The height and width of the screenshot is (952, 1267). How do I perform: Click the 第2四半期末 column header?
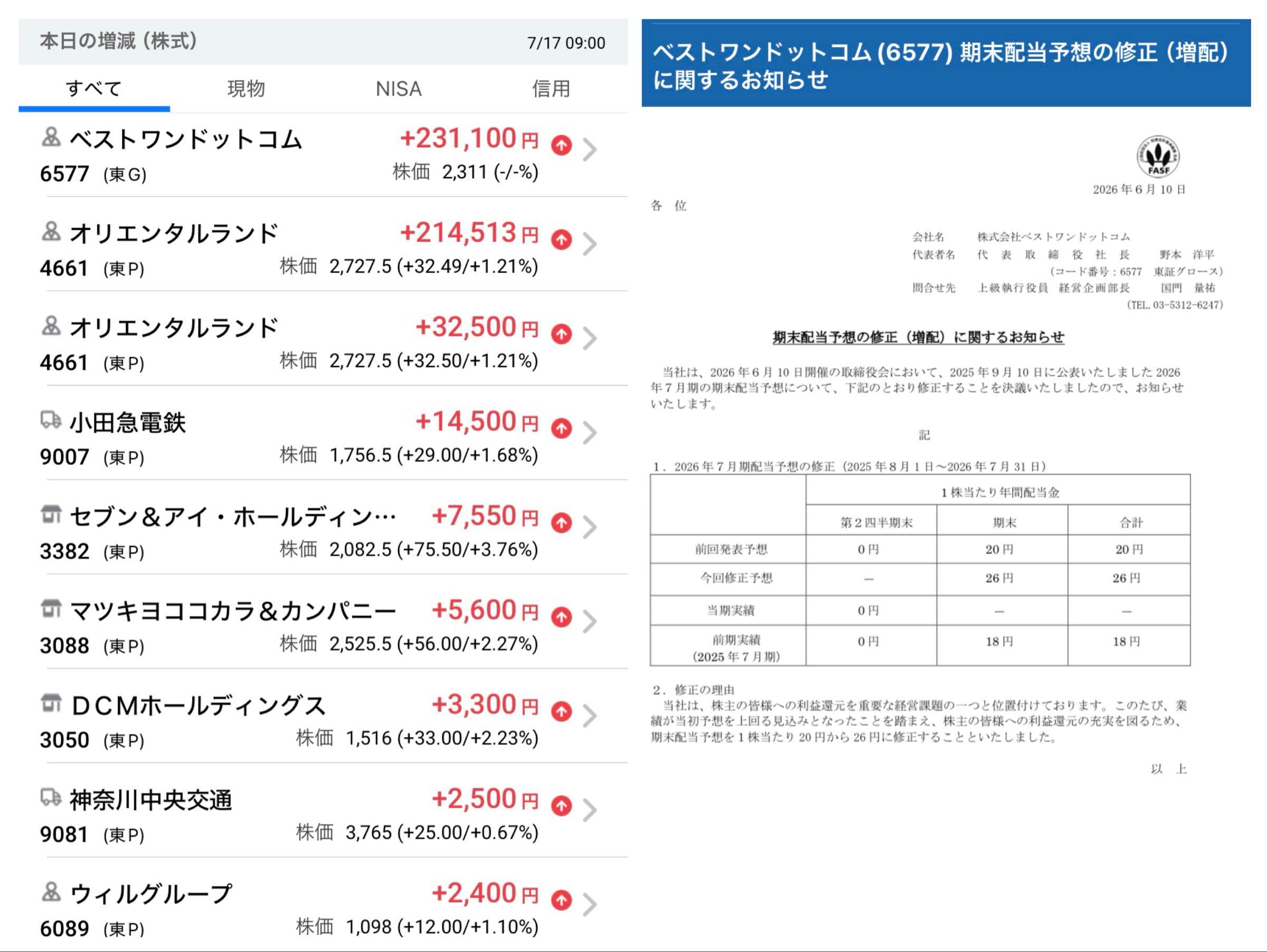876,523
